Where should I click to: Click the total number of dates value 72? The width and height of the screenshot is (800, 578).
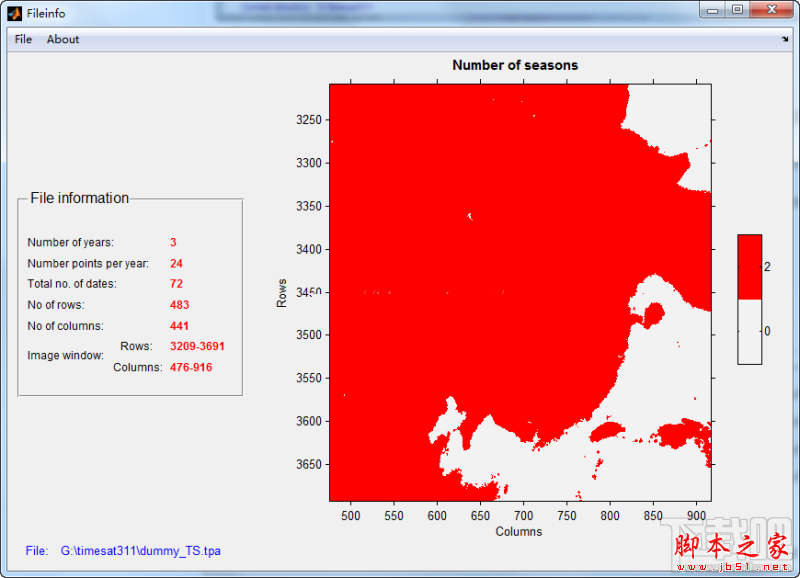pyautogui.click(x=176, y=284)
